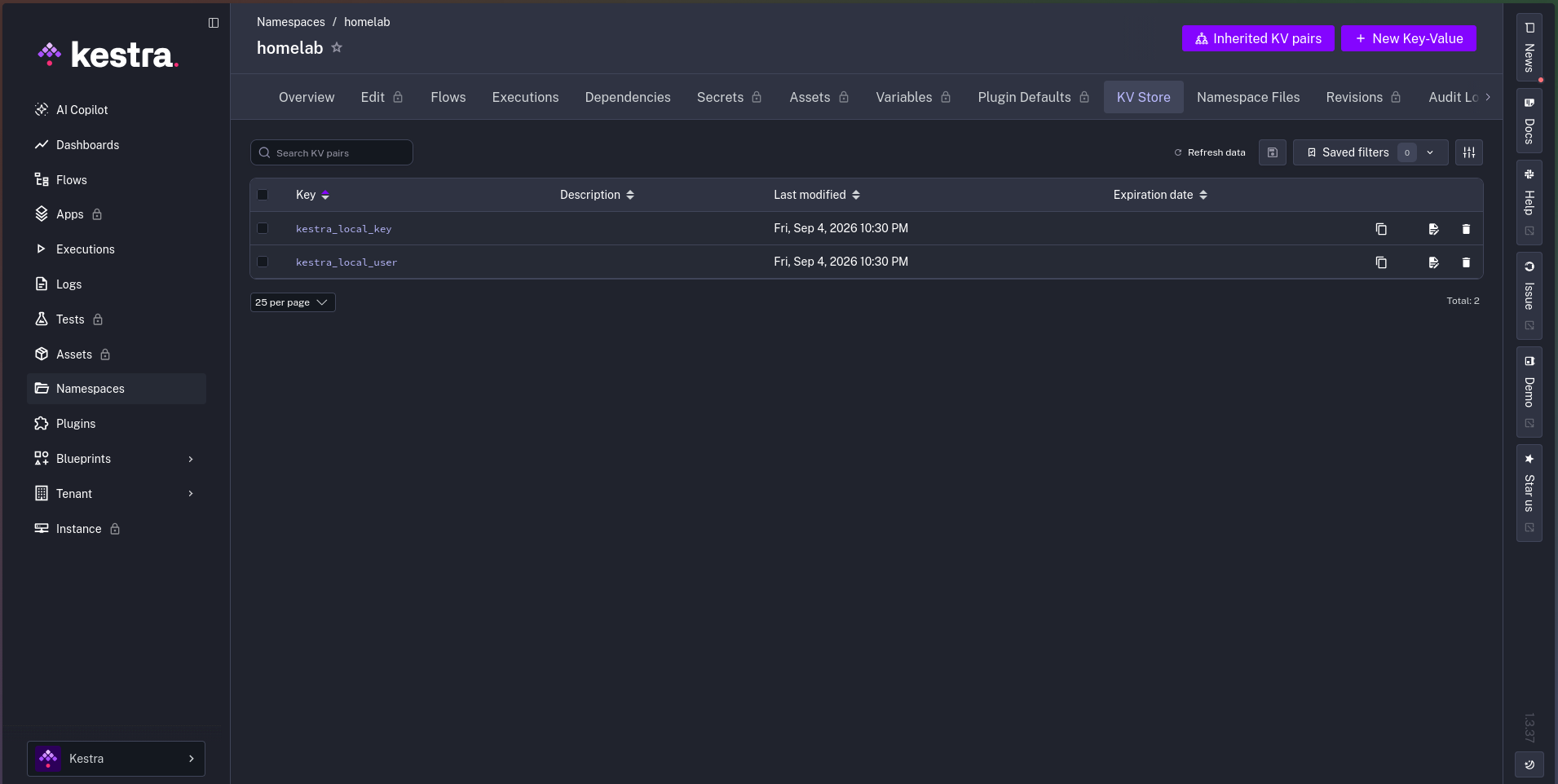Collapse the sidebar with the panel toggle icon

click(214, 23)
